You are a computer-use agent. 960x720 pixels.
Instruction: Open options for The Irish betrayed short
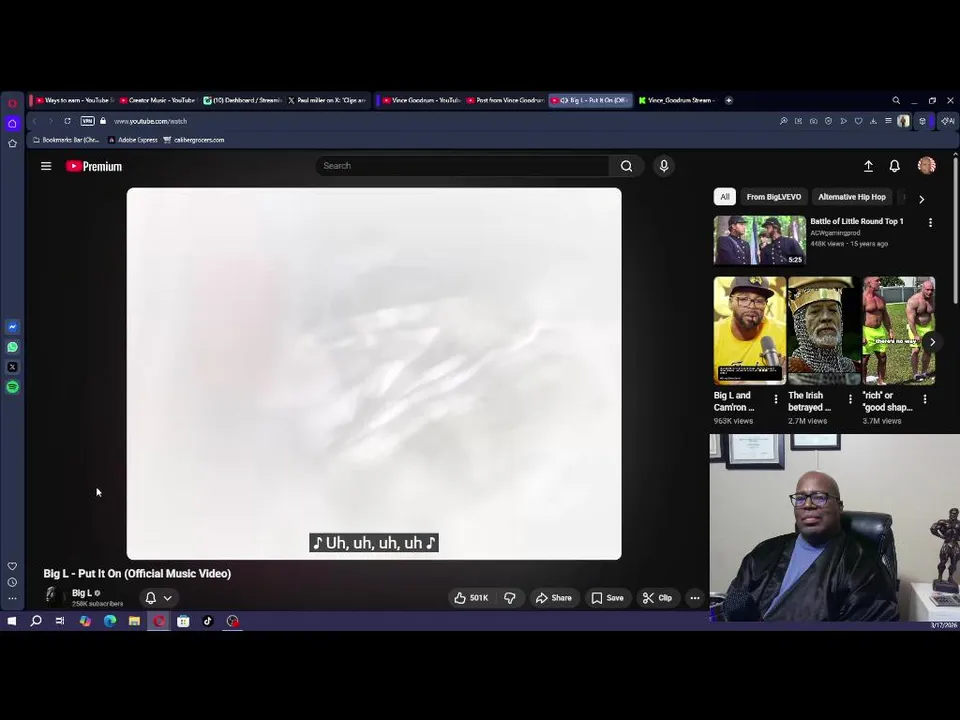pyautogui.click(x=850, y=399)
